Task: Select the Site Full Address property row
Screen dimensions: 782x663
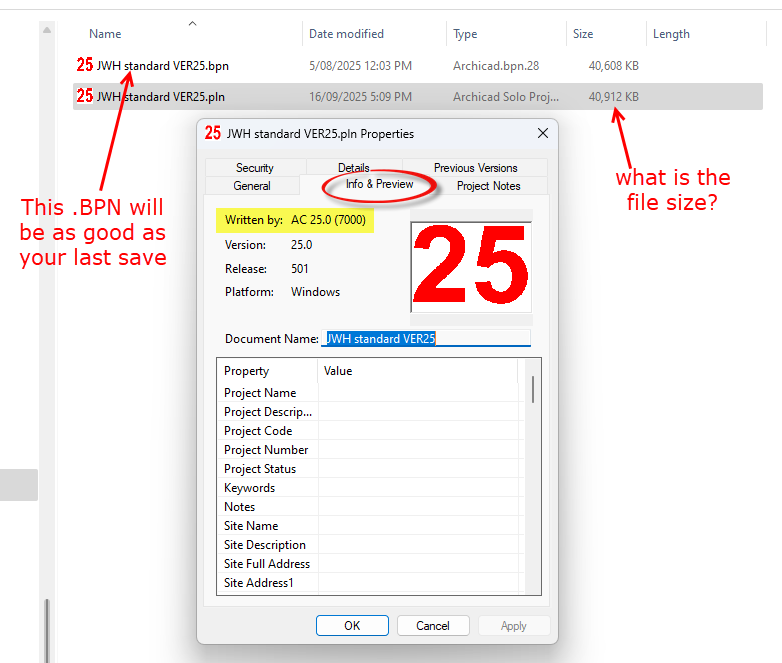Action: [x=370, y=563]
